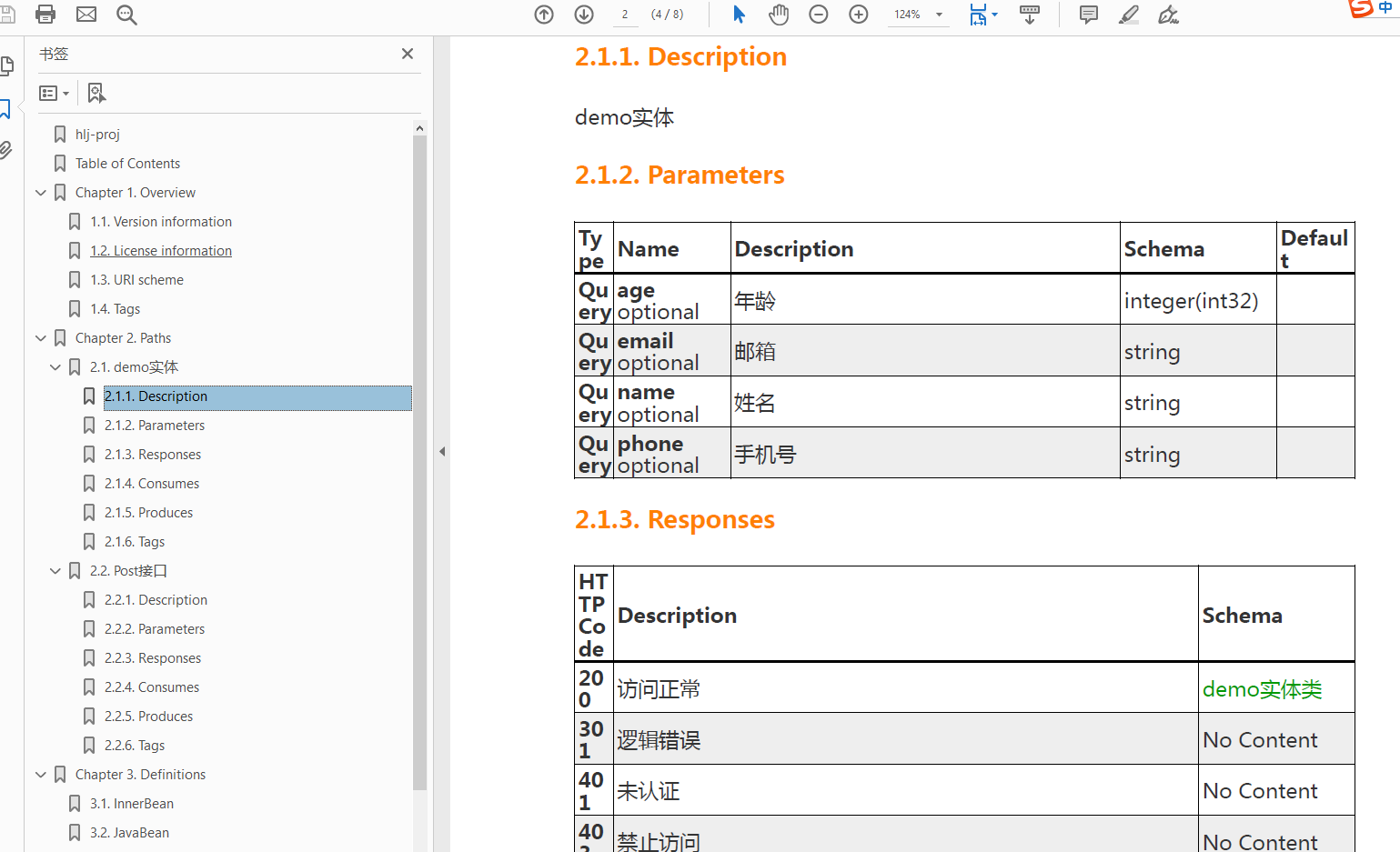Click the print icon in toolbar
This screenshot has width=1400, height=852.
[45, 15]
